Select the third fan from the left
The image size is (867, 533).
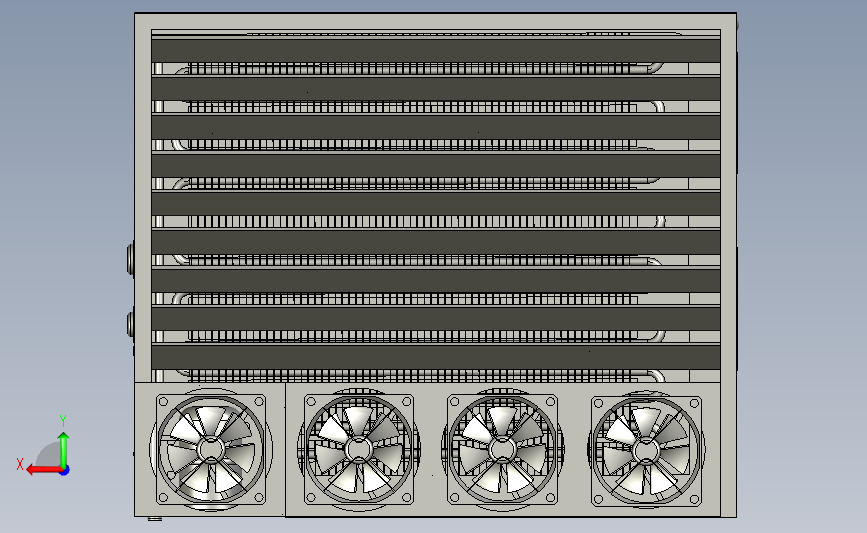503,450
